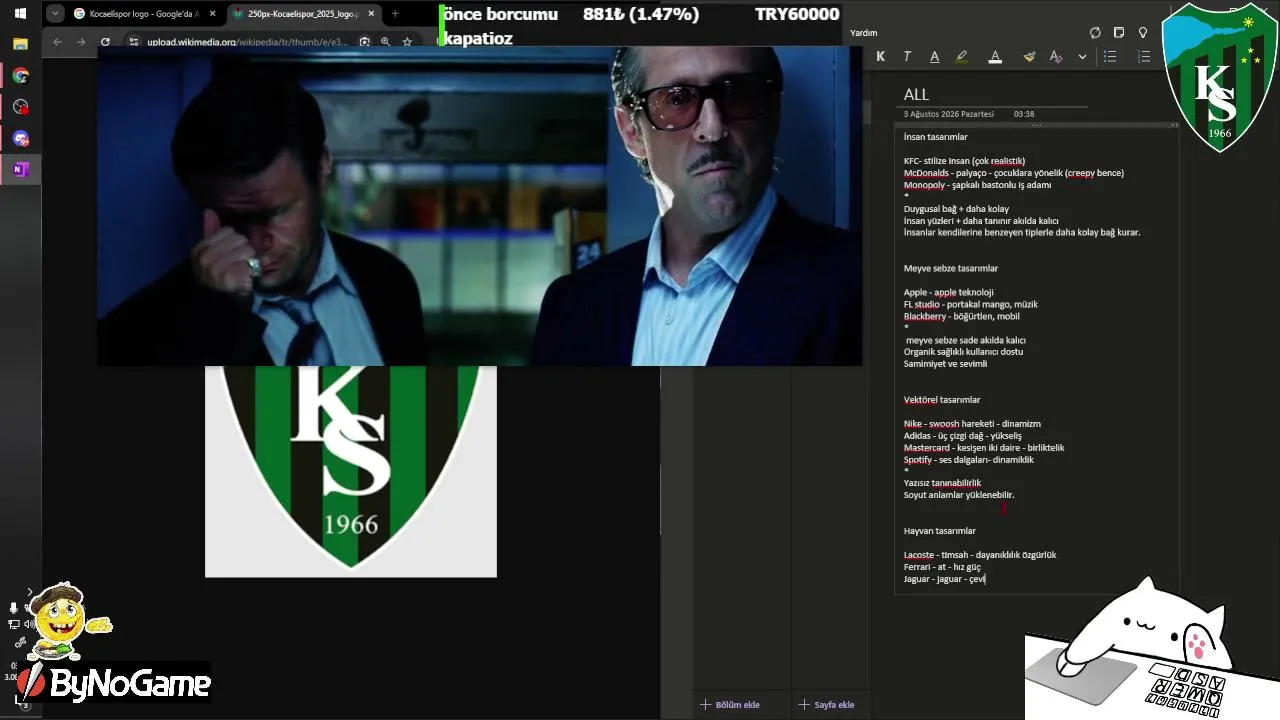Click the Duygusal bağ + daha kolay line

click(x=956, y=209)
